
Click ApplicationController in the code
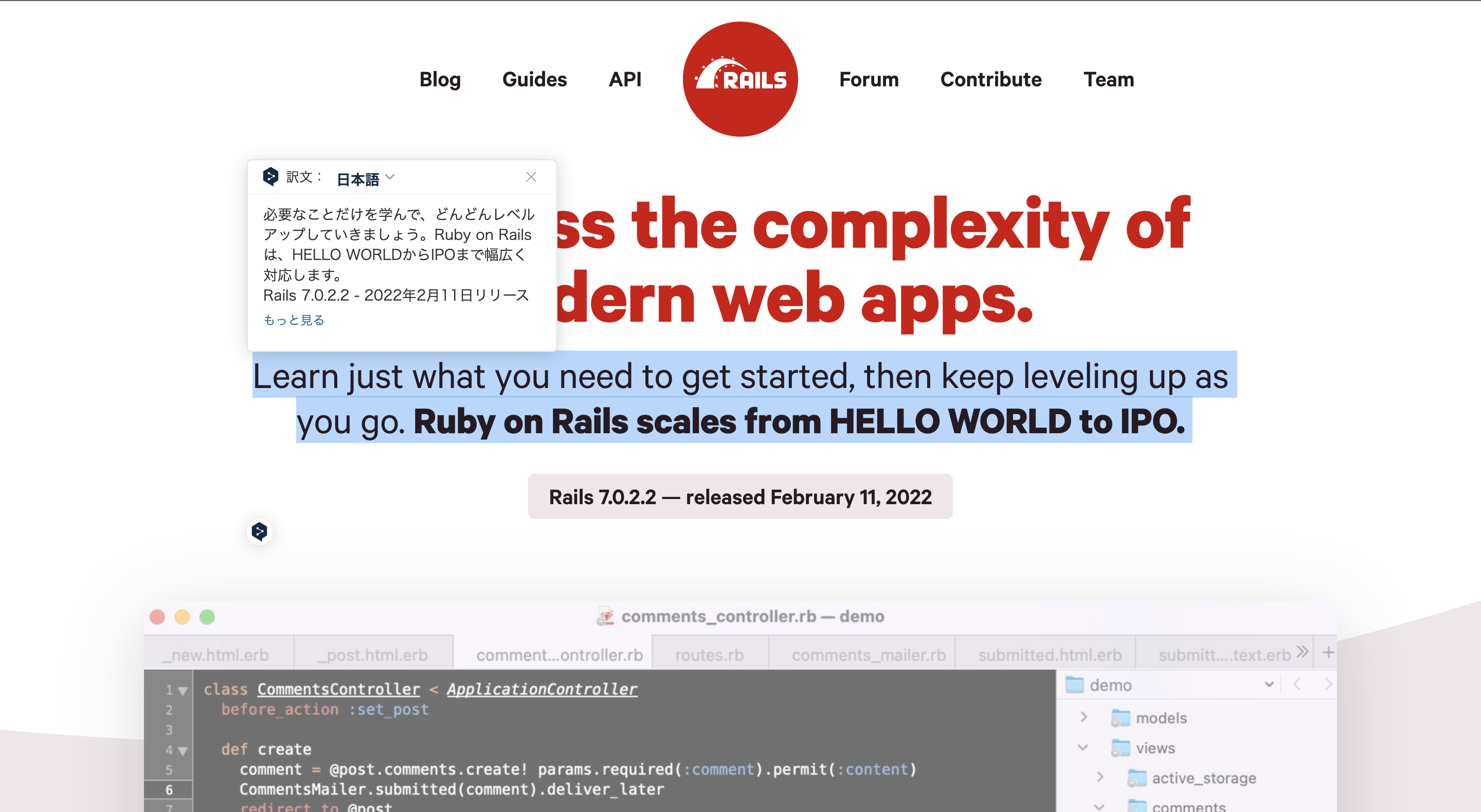pyautogui.click(x=542, y=689)
